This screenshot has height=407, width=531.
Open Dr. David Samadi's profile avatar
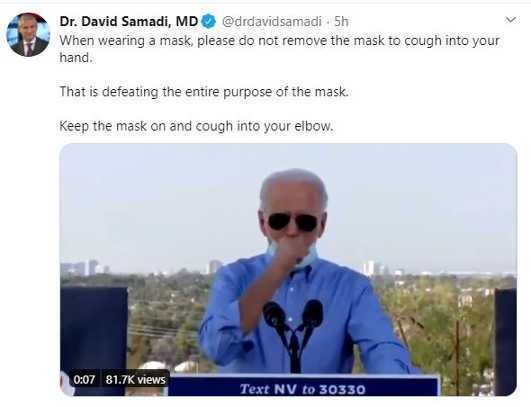coord(28,35)
